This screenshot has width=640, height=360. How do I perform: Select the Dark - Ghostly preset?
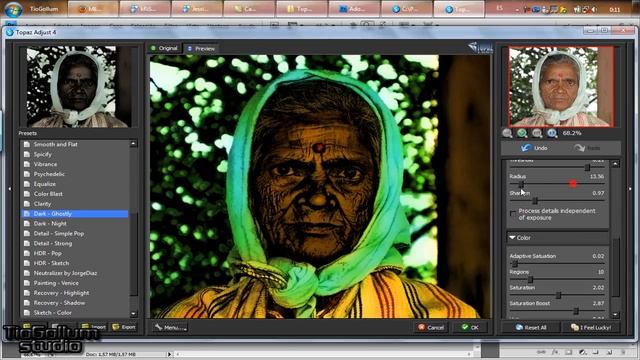pyautogui.click(x=75, y=213)
